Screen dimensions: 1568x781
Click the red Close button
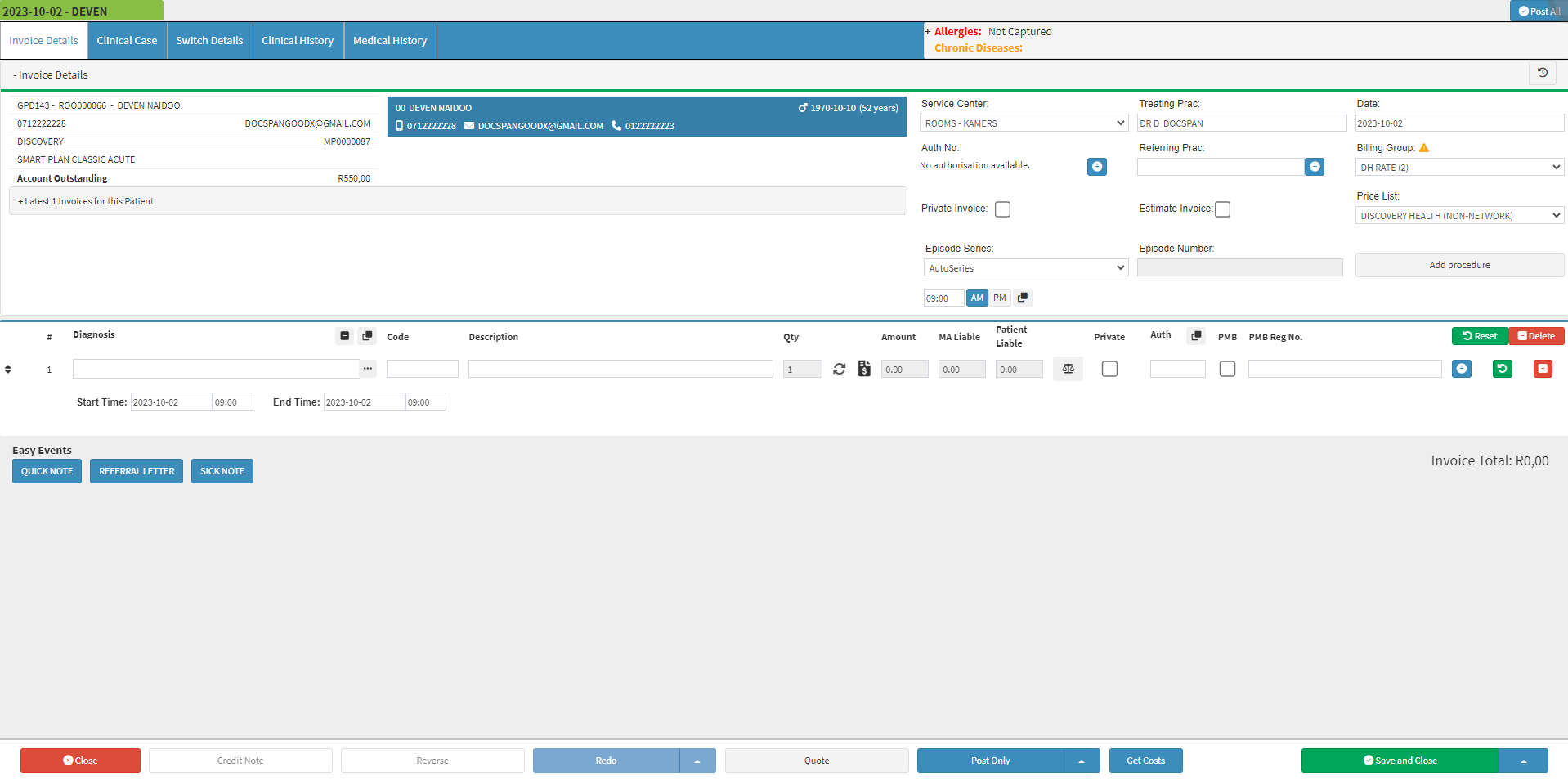click(80, 761)
